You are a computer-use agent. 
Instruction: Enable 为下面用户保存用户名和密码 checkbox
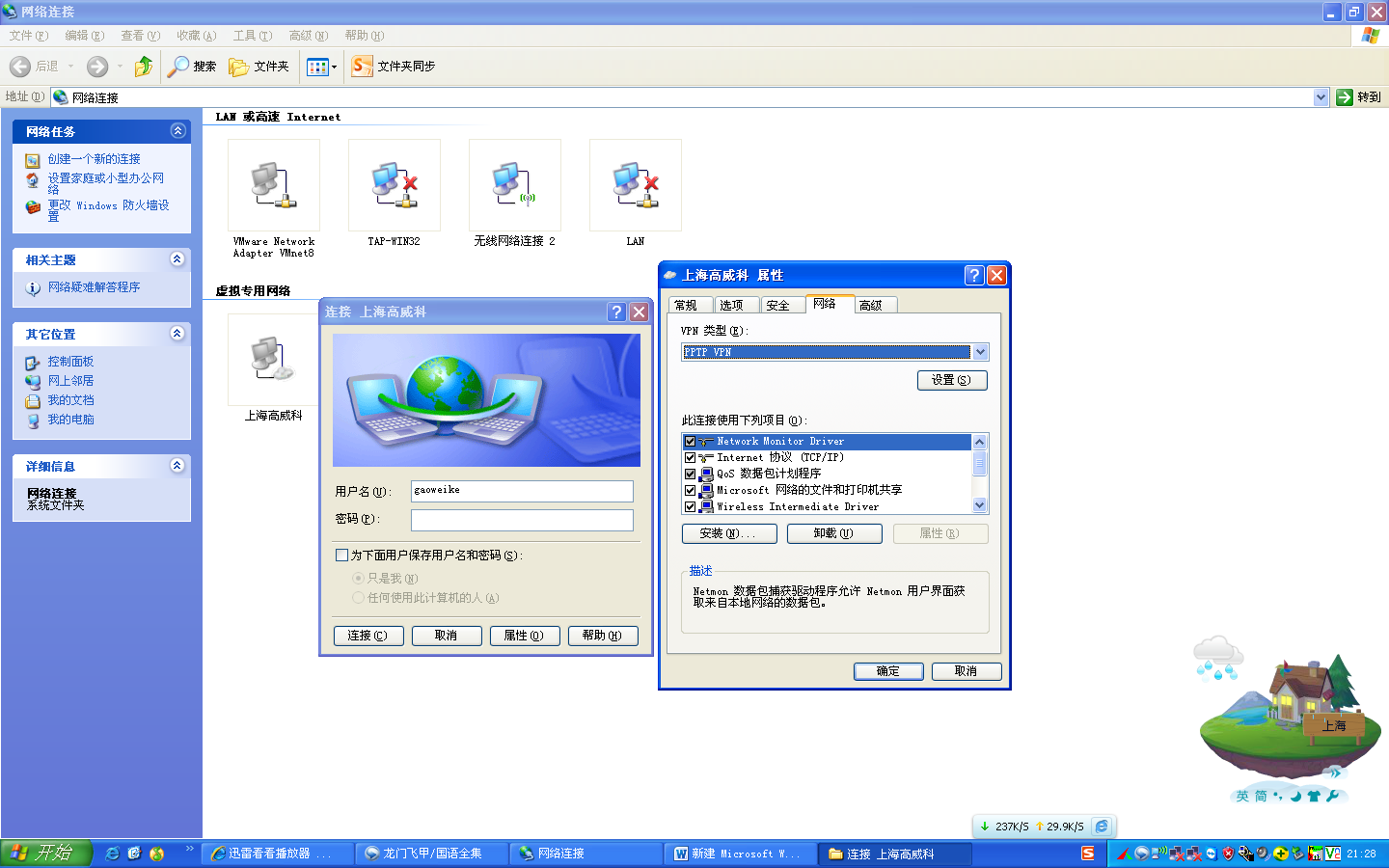click(x=341, y=556)
